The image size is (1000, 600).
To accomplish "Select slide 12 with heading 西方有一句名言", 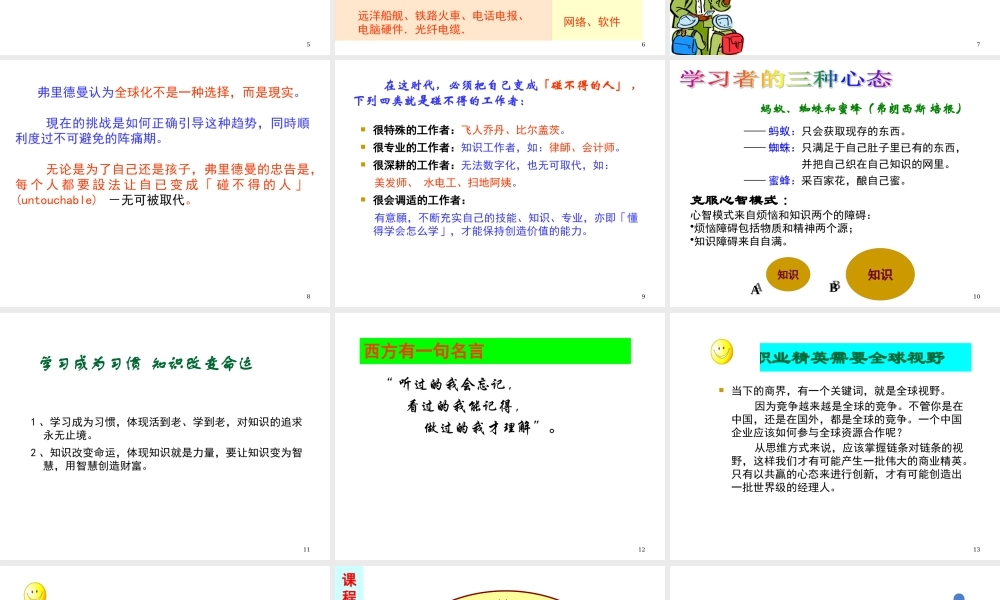I will (499, 436).
